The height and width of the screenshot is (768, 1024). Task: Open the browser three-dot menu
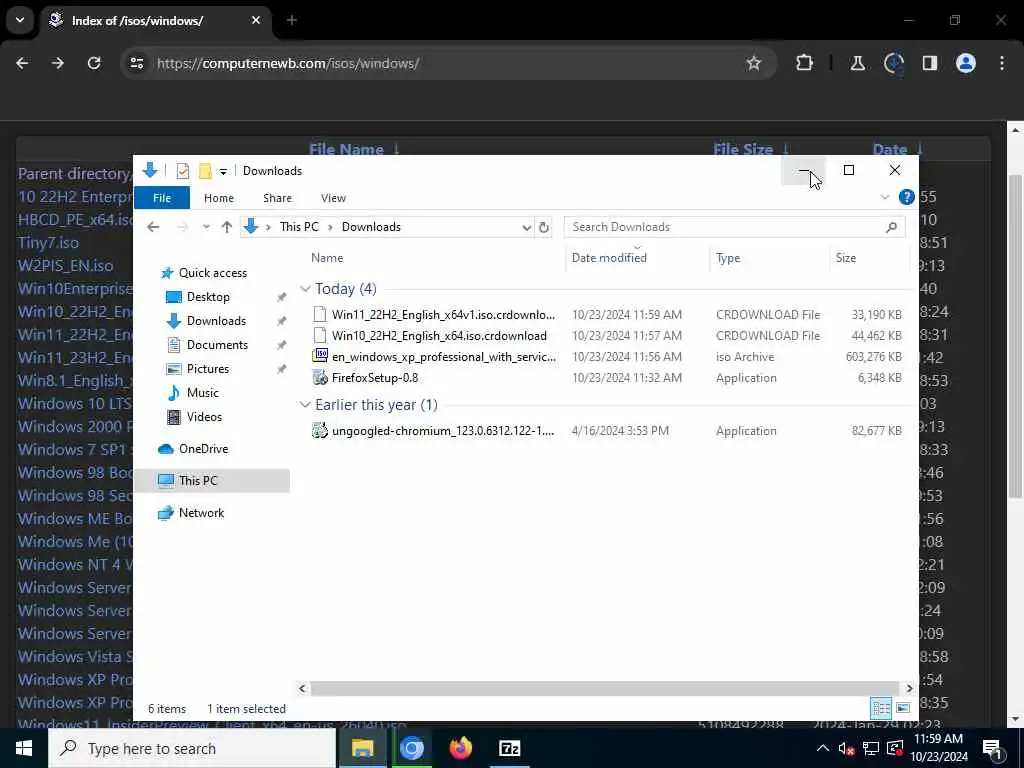(1002, 63)
